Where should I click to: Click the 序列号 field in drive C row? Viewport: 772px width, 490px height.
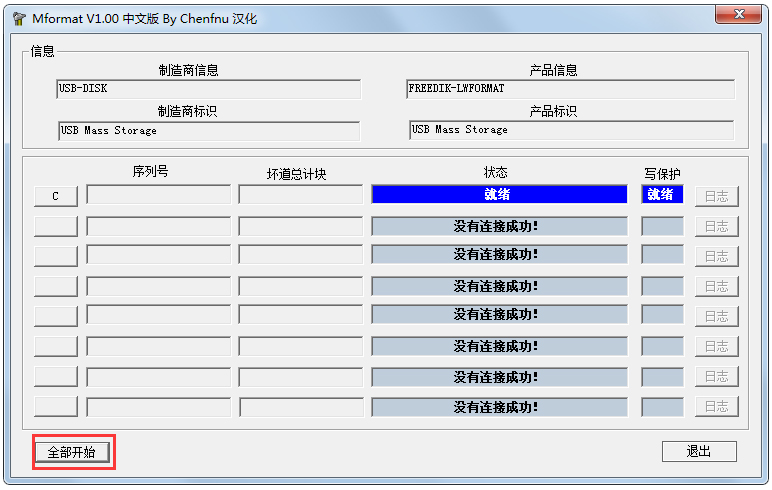pyautogui.click(x=158, y=195)
